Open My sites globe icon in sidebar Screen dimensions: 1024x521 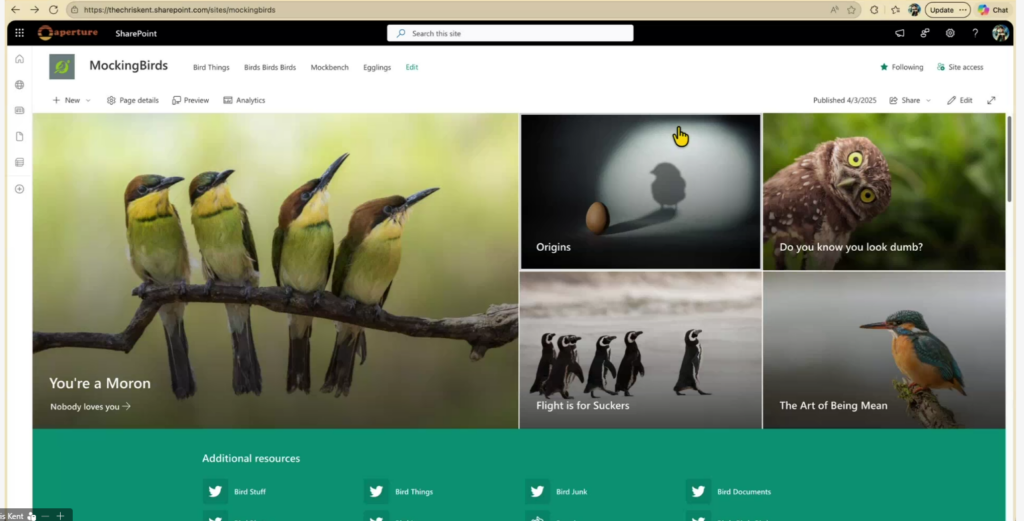pyautogui.click(x=19, y=85)
